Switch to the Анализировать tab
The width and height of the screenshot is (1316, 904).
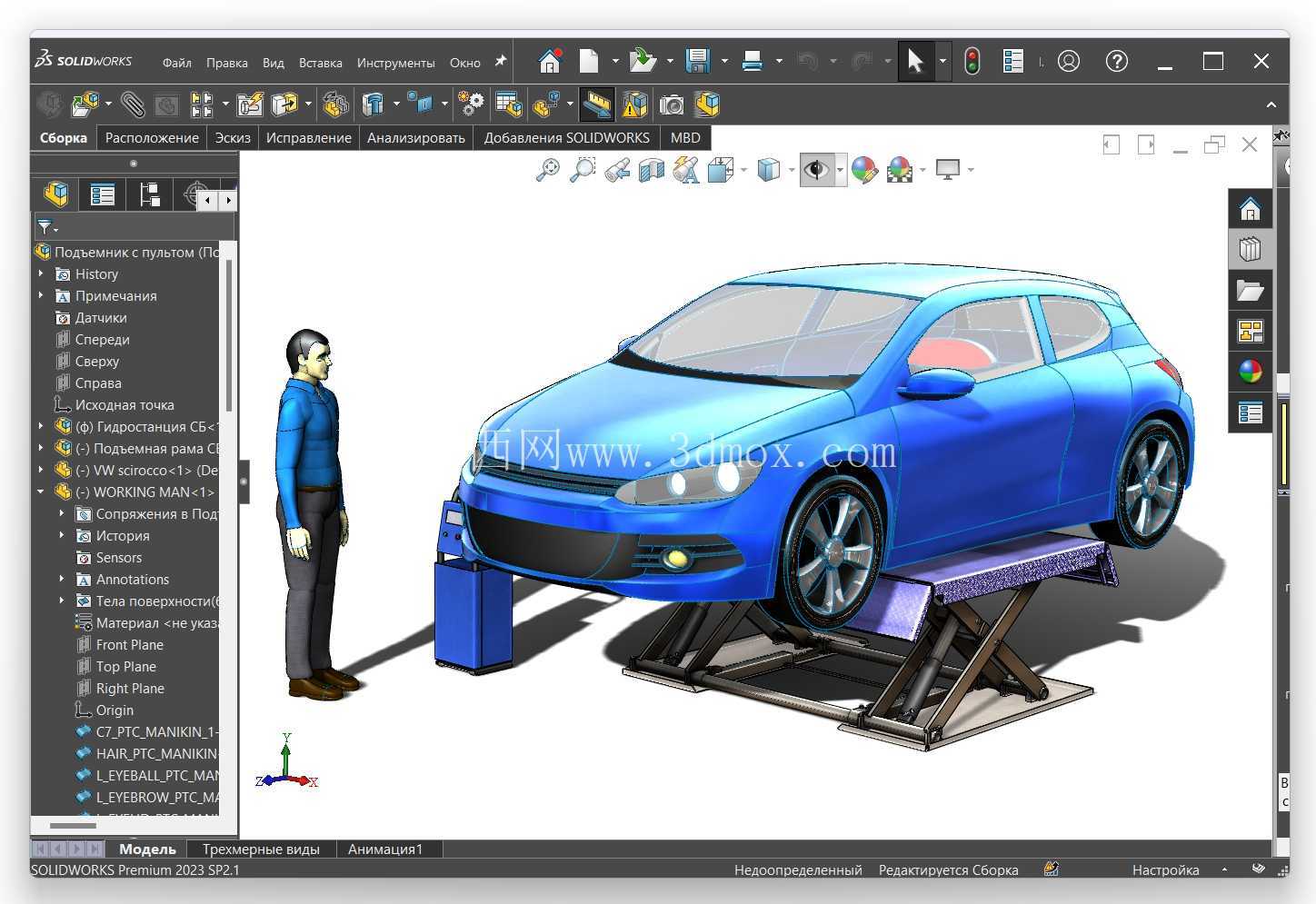pos(416,138)
